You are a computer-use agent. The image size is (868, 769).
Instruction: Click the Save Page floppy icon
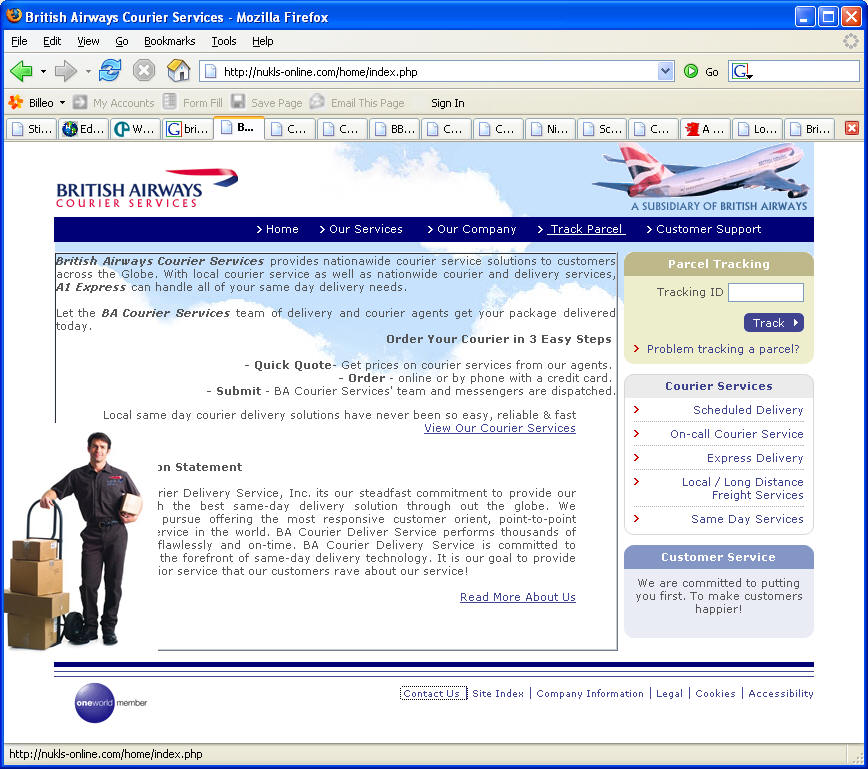click(x=238, y=102)
